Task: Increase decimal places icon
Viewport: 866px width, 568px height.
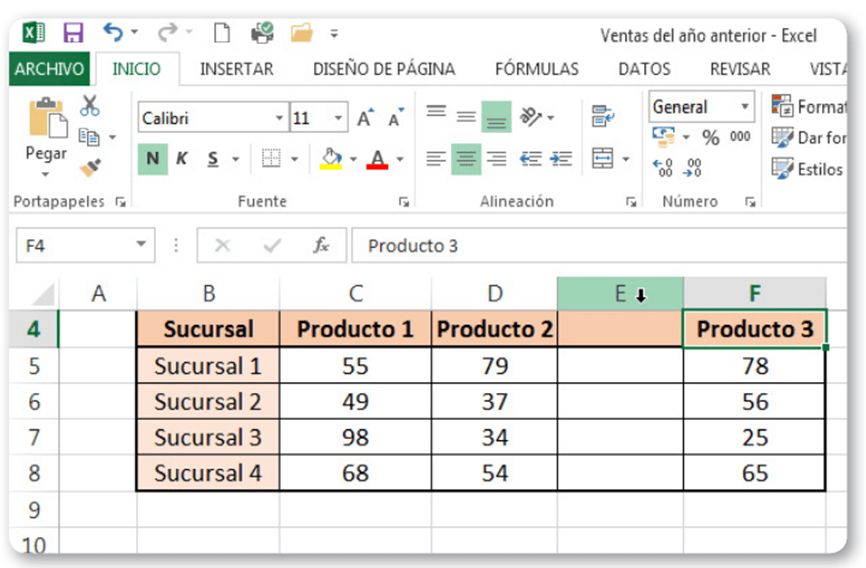Action: coord(662,167)
